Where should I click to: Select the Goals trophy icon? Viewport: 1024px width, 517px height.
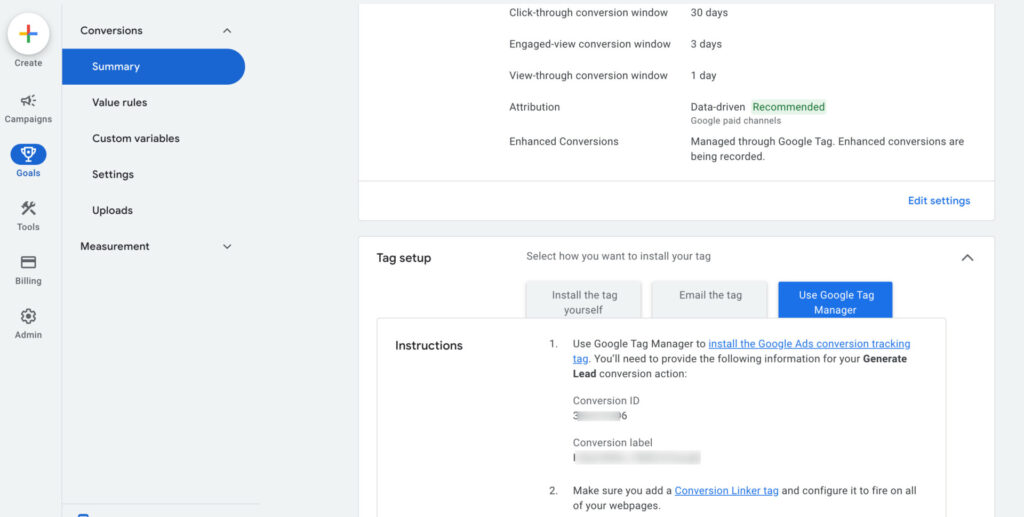pos(28,154)
